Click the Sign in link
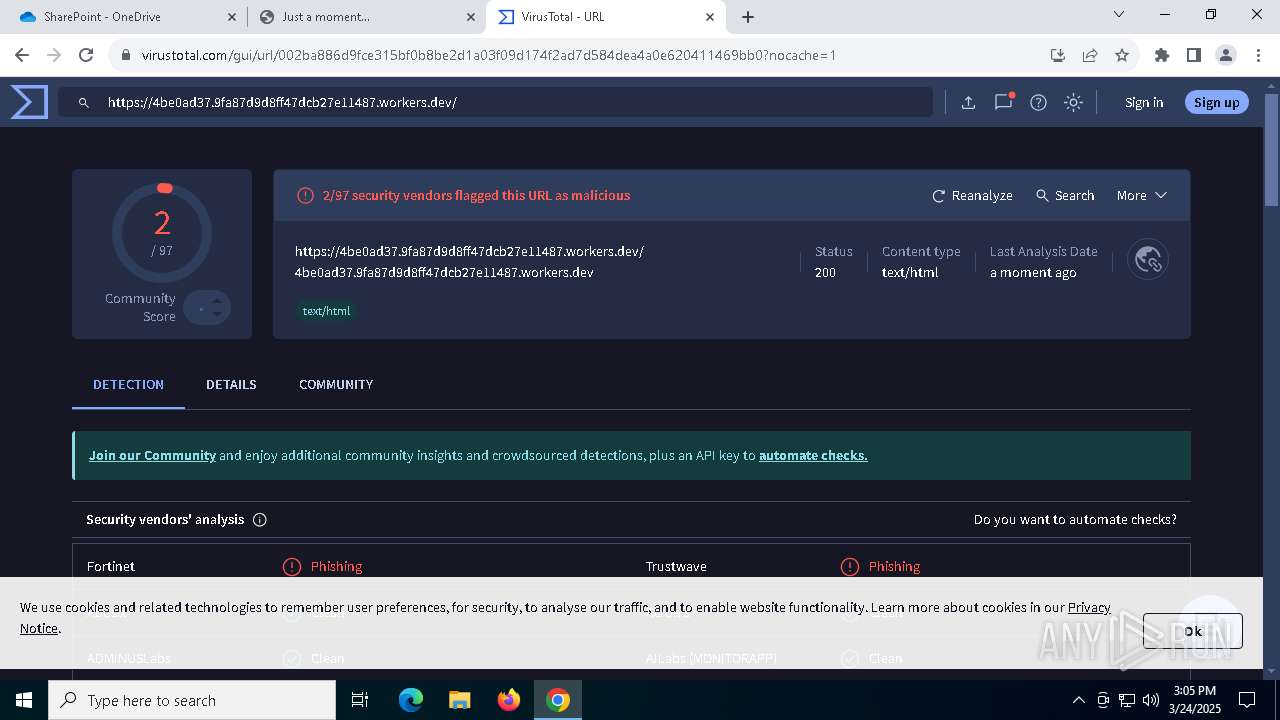The width and height of the screenshot is (1280, 720). click(x=1144, y=102)
